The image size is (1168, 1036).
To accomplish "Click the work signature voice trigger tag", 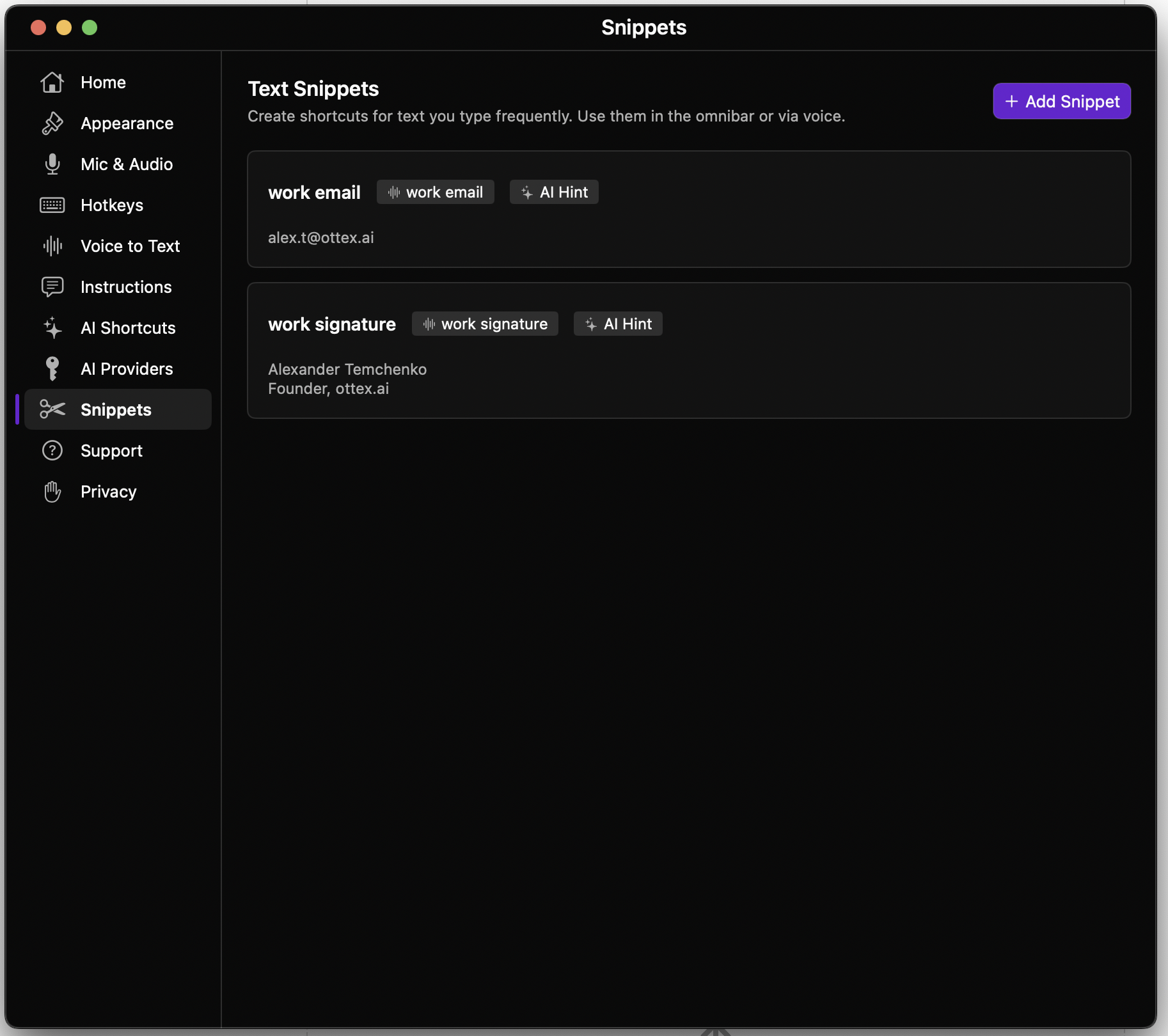I will pos(485,324).
